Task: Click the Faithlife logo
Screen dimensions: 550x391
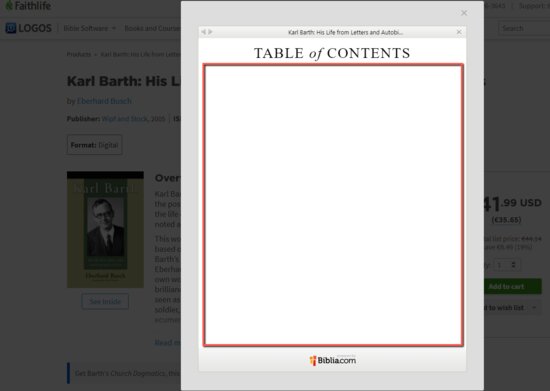Action: pos(28,5)
